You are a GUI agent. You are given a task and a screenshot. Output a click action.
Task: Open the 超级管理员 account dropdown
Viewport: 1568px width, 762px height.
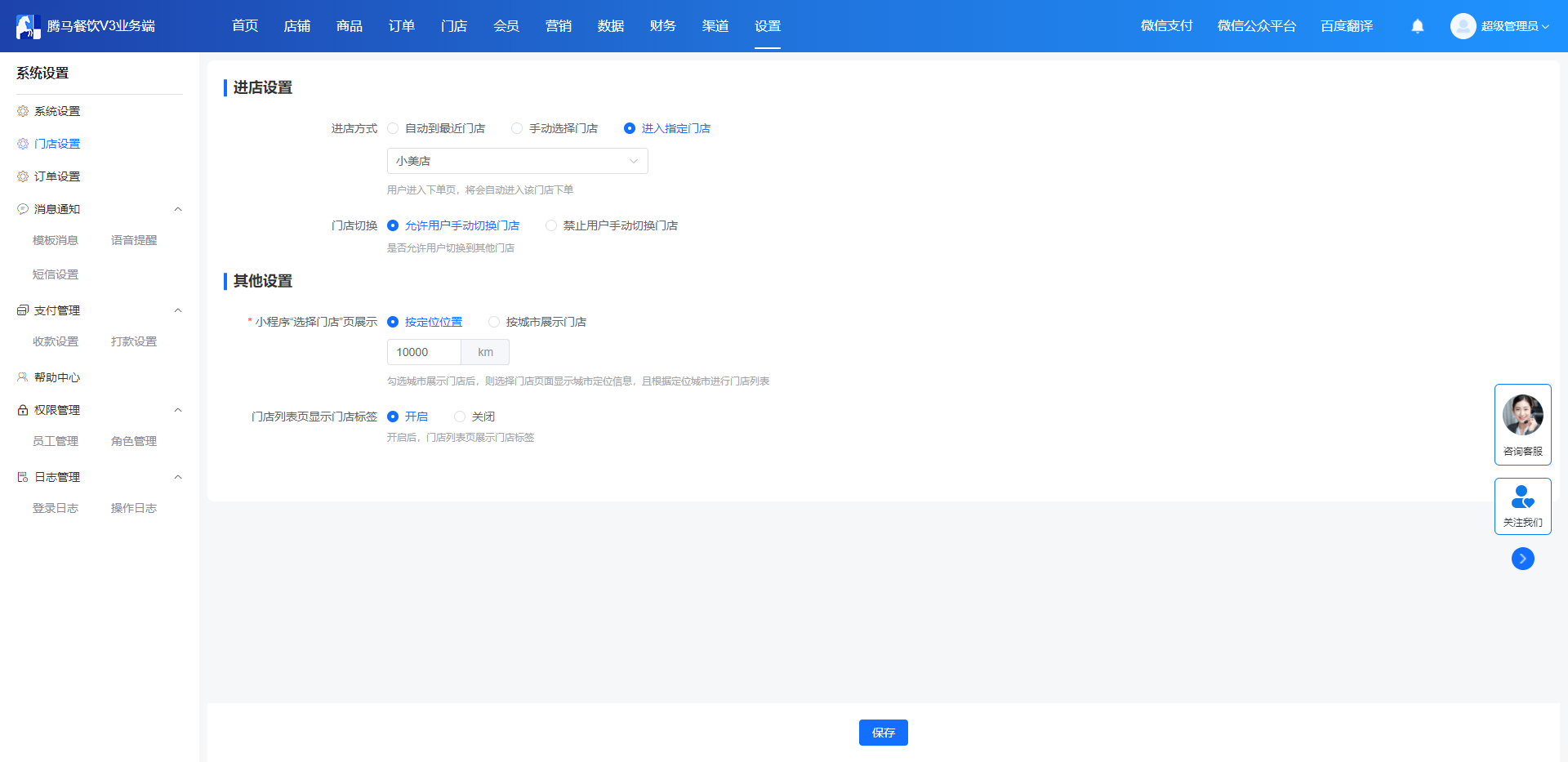(1515, 26)
